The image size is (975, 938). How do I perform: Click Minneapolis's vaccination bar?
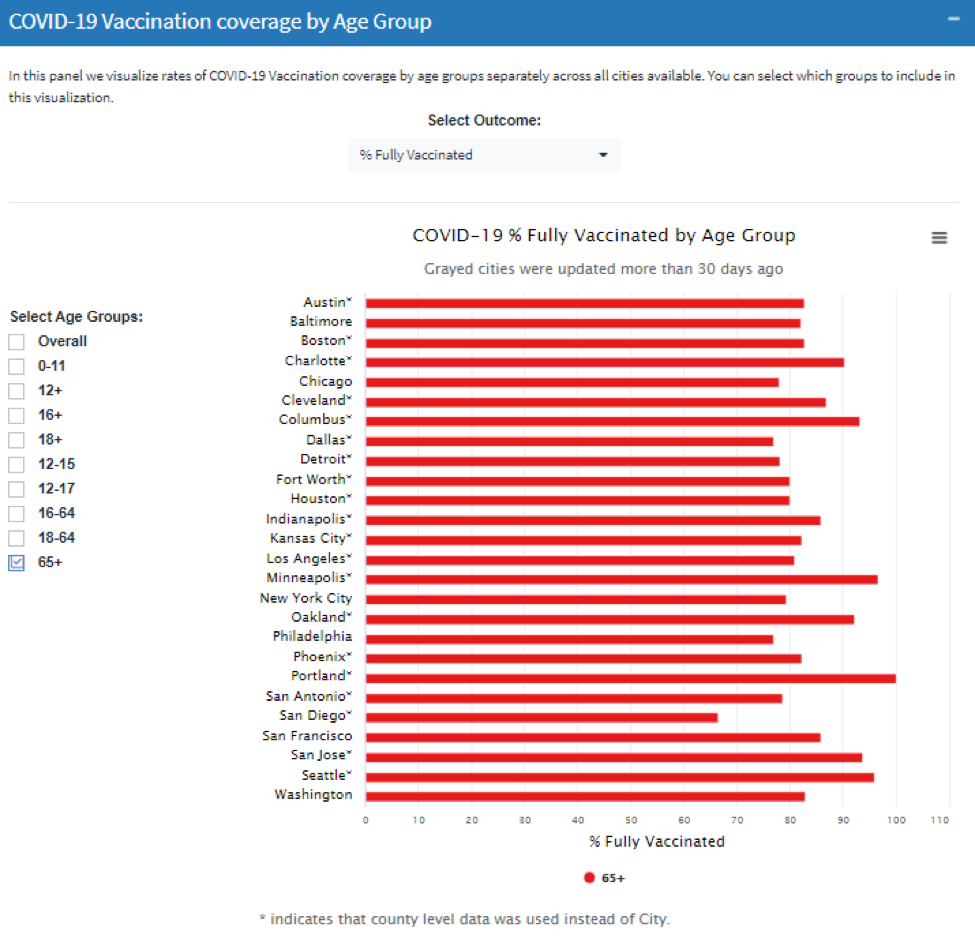pyautogui.click(x=620, y=577)
